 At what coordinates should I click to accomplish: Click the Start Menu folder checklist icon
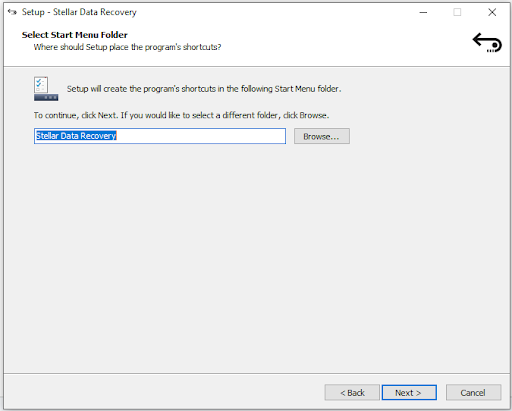[46, 89]
